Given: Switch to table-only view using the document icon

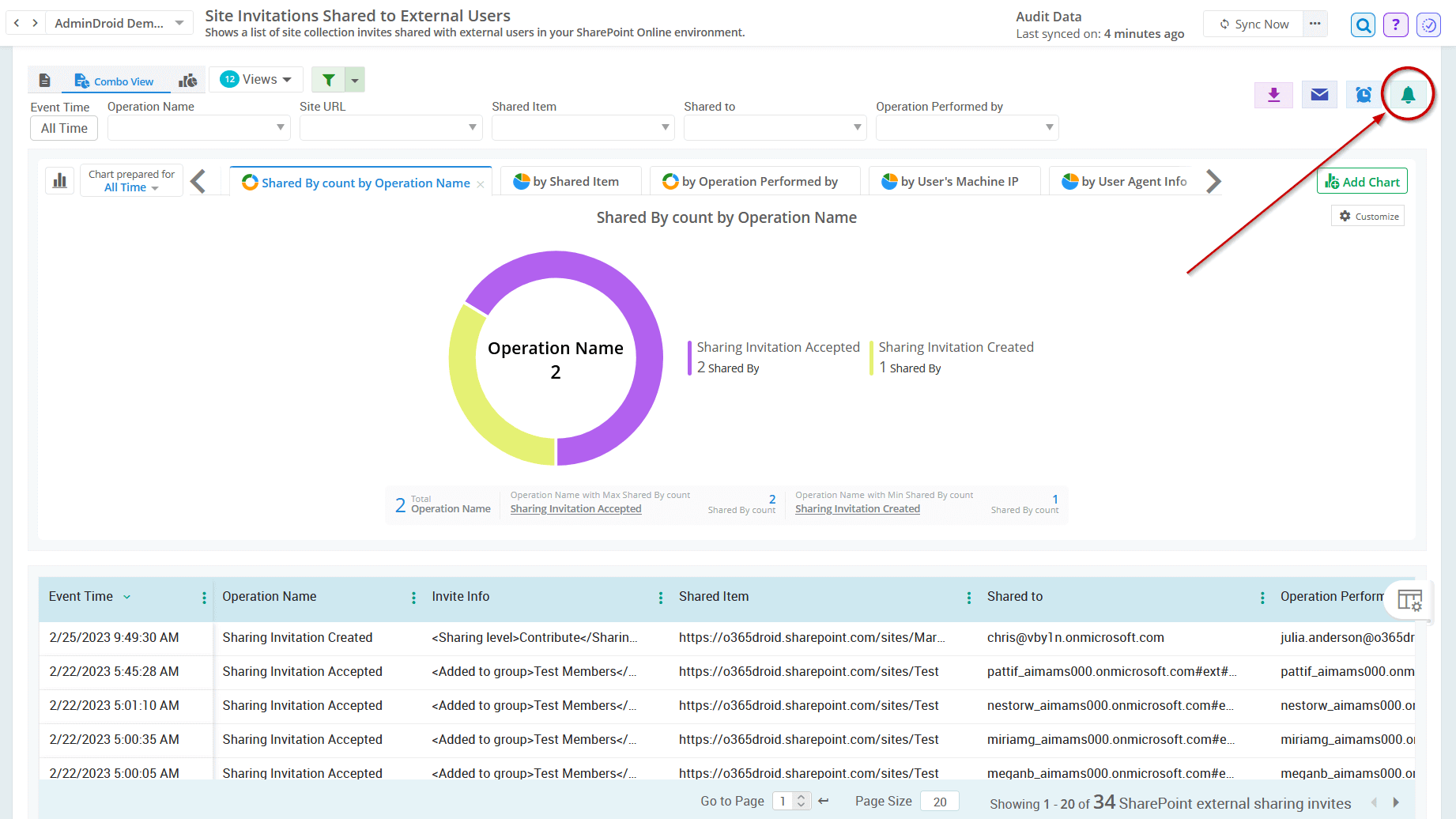Looking at the screenshot, I should pos(44,79).
